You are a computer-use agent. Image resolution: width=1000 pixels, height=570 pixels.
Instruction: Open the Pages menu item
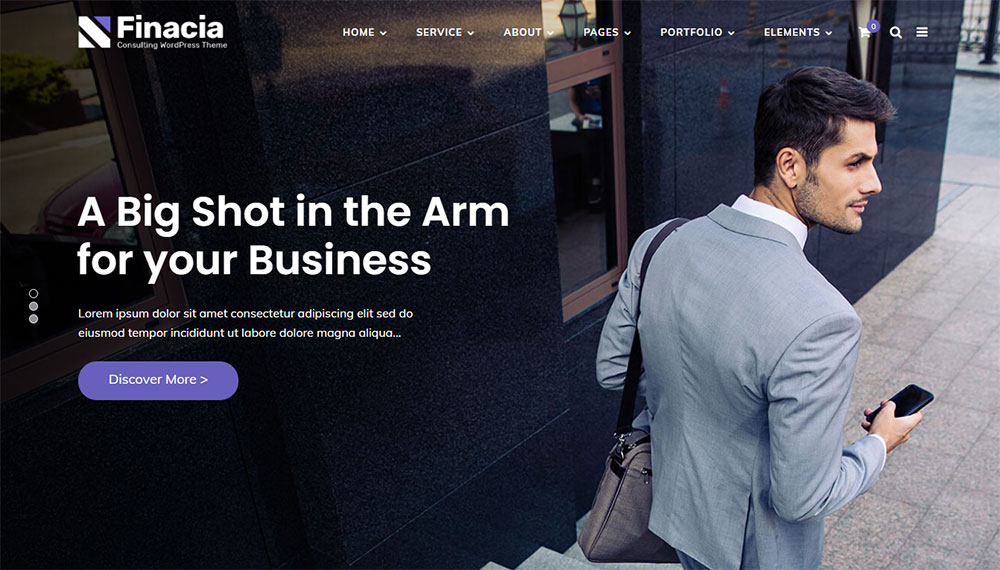click(x=601, y=32)
